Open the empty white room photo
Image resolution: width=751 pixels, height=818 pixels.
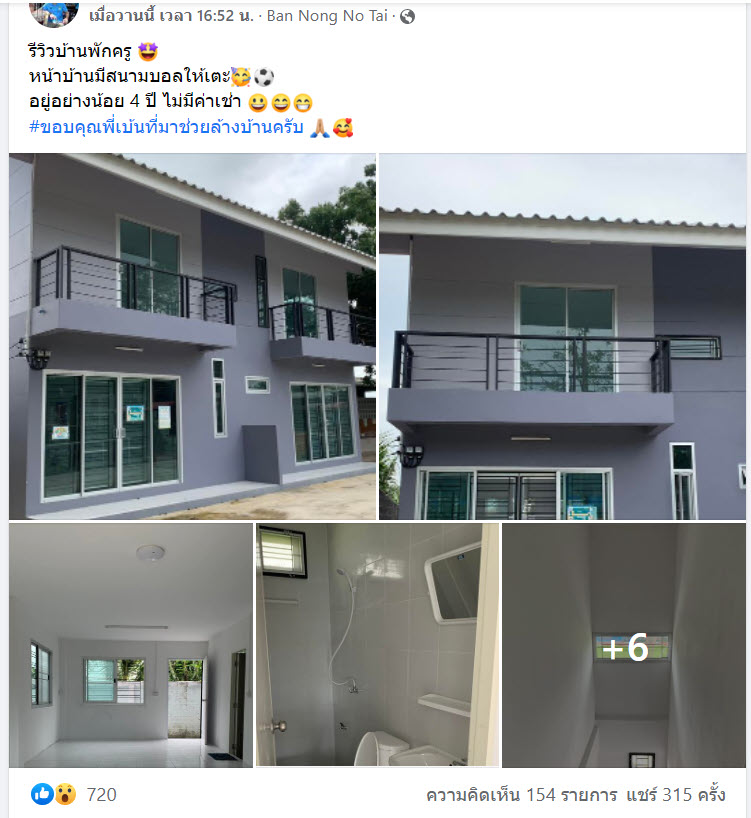[131, 645]
